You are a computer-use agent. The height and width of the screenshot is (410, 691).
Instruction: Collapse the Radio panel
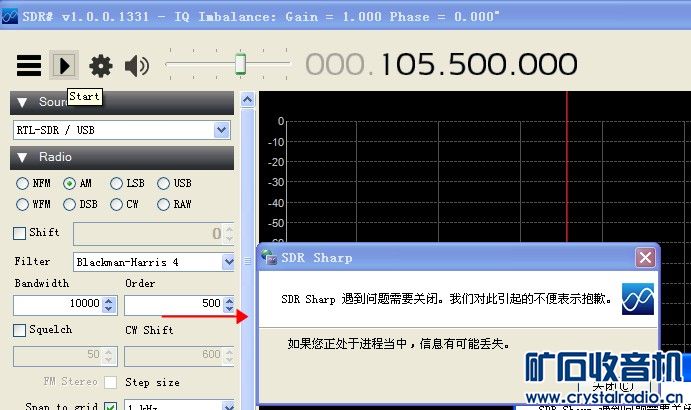tap(22, 157)
